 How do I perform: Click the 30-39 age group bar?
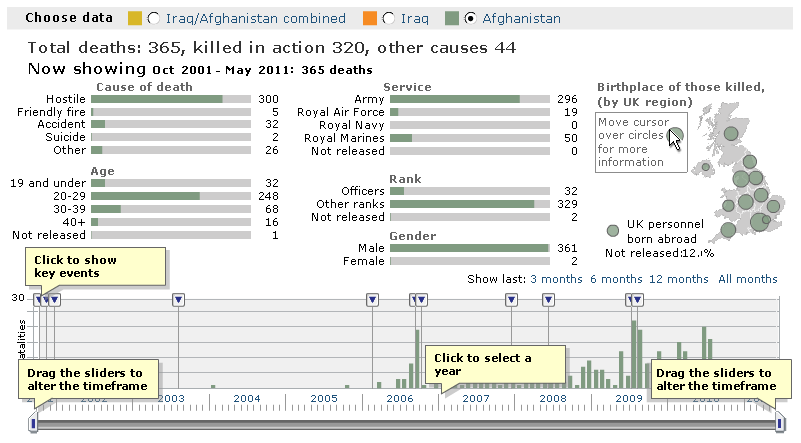(x=171, y=209)
